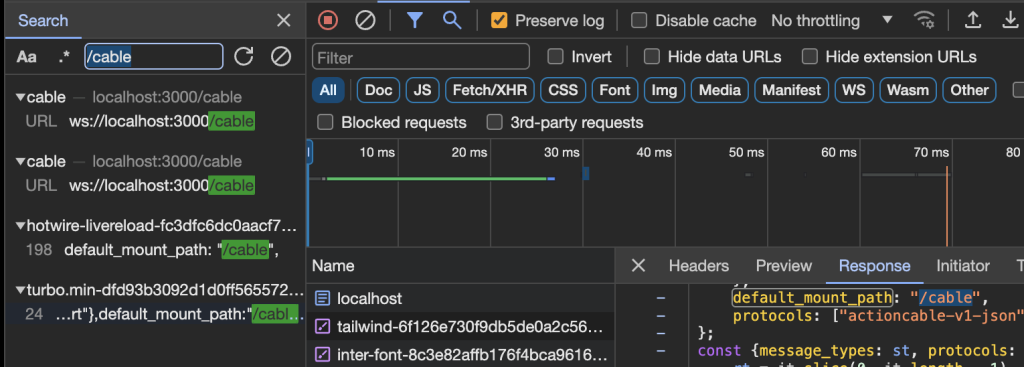
Task: Click the import HAR upload icon
Action: (973, 20)
